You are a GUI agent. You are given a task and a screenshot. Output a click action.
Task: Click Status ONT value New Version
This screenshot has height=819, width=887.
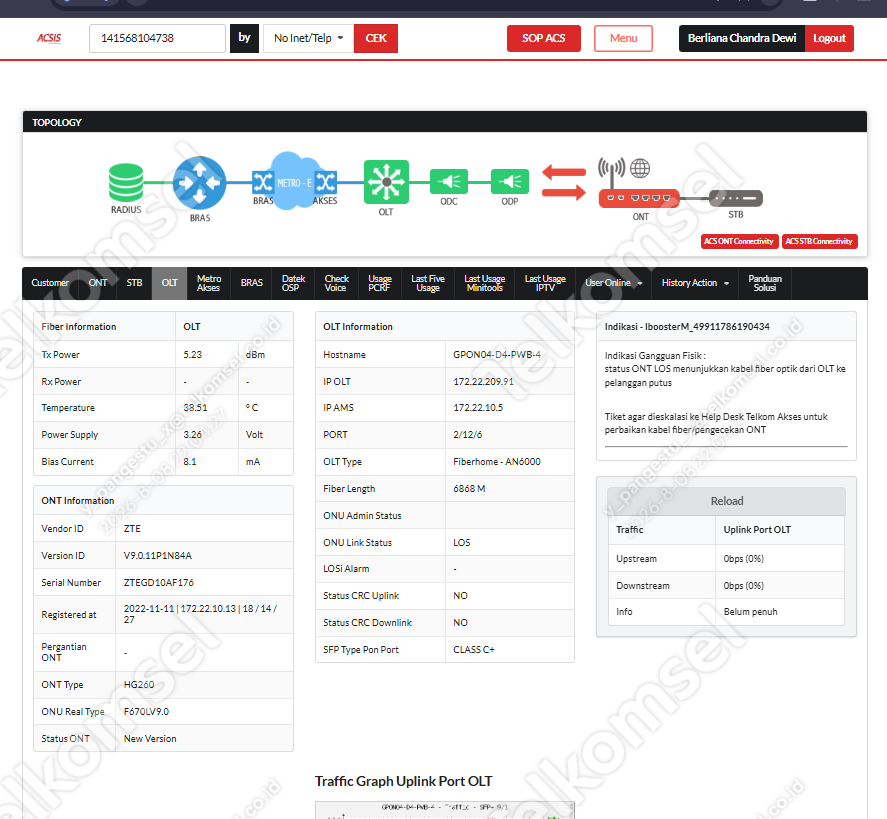click(150, 739)
